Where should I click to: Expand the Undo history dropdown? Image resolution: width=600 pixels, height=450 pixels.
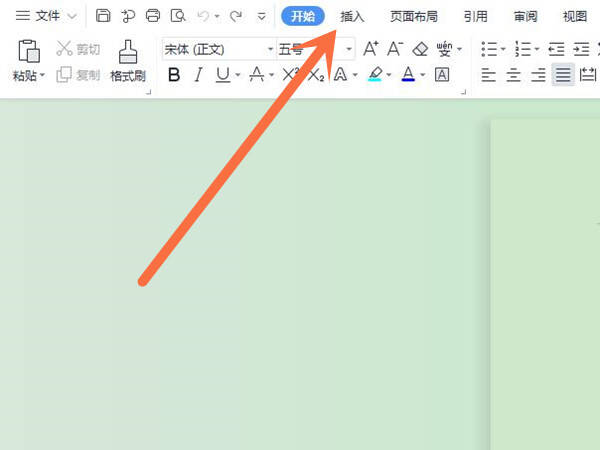click(x=217, y=16)
